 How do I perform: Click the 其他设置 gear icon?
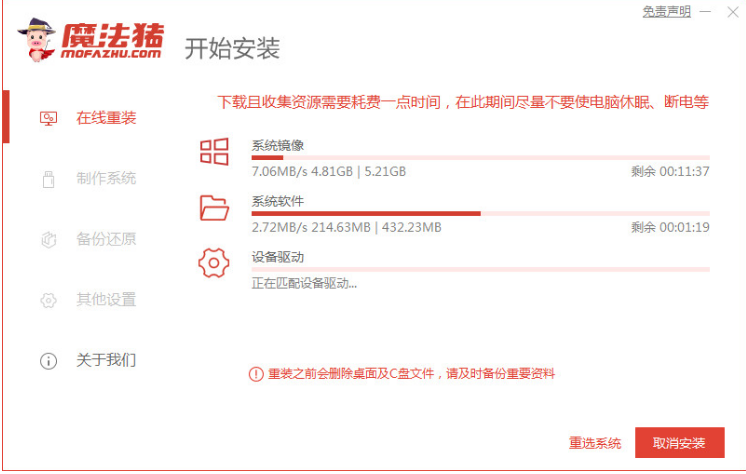[48, 300]
